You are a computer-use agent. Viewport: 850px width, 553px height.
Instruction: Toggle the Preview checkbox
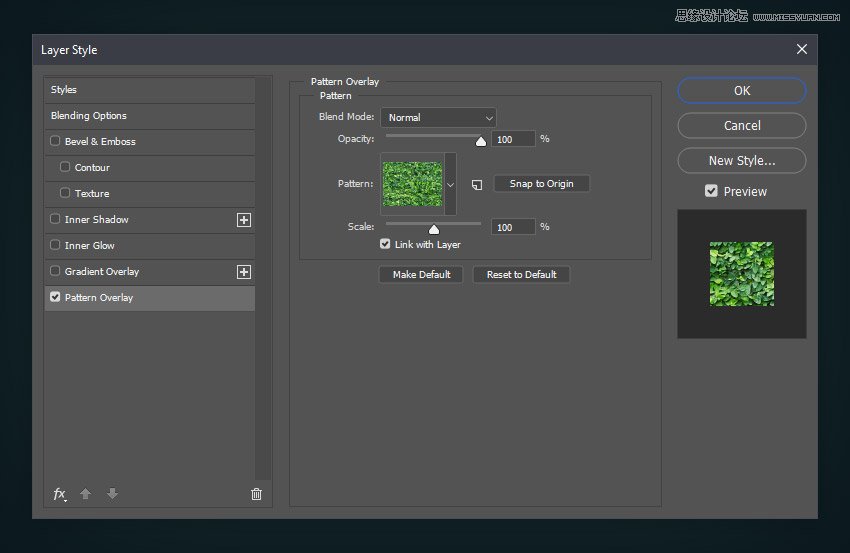pyautogui.click(x=711, y=191)
